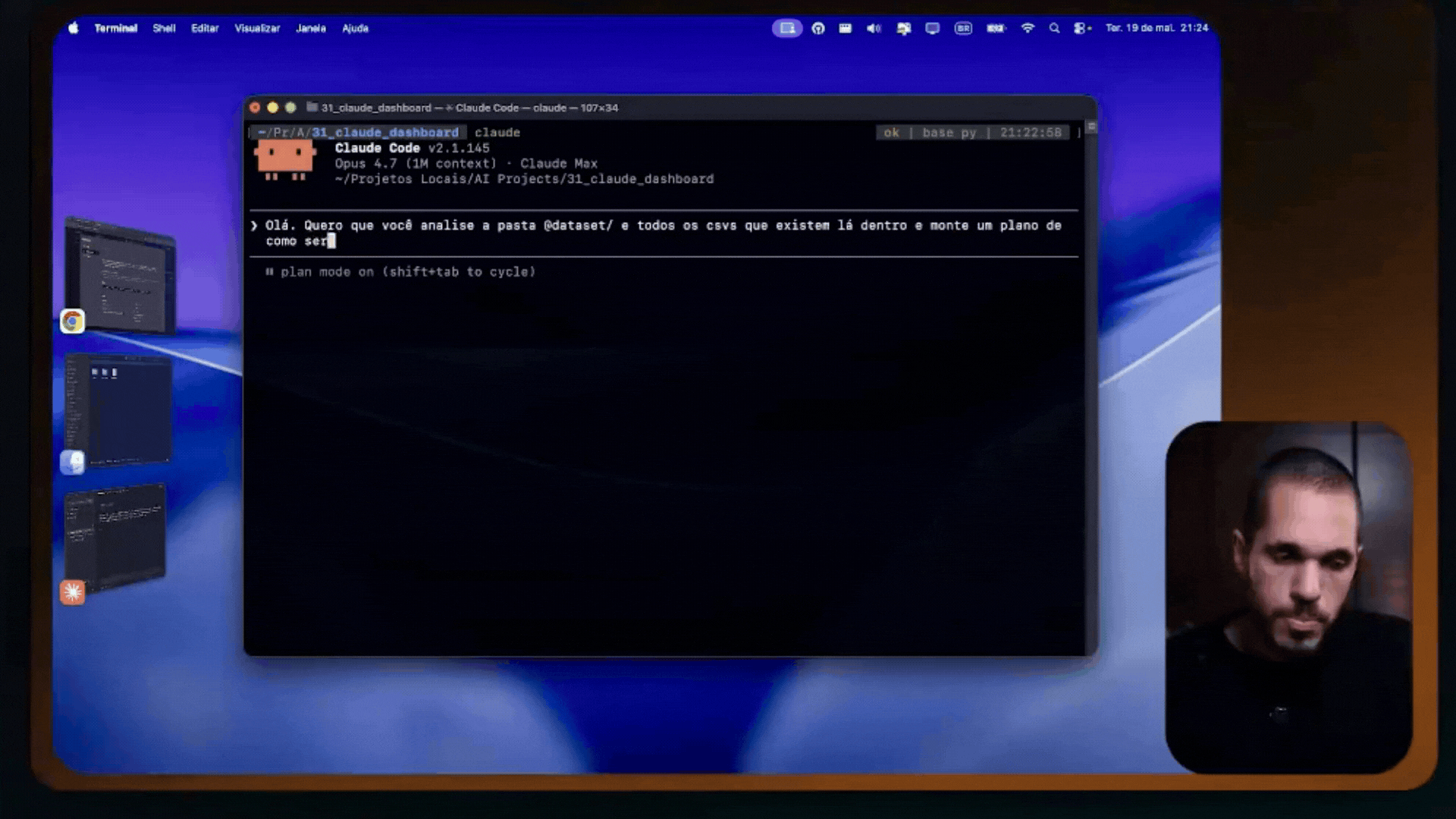Switch to the Chrome window in Stage Manager
1456x819 pixels.
click(x=120, y=277)
